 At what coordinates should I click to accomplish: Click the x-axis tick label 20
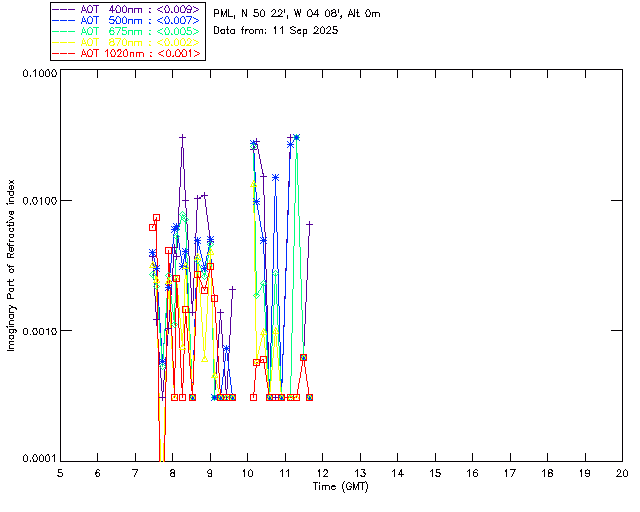pyautogui.click(x=622, y=472)
